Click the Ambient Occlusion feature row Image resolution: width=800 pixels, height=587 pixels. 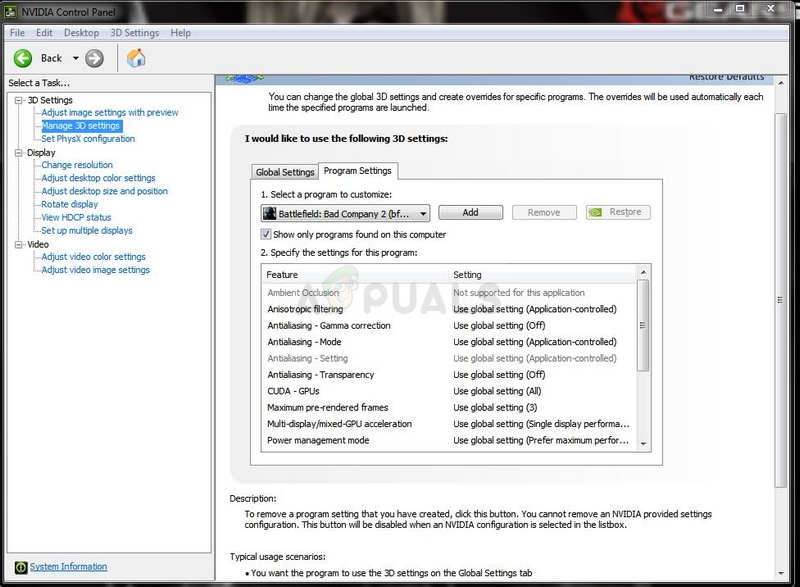tap(449, 293)
